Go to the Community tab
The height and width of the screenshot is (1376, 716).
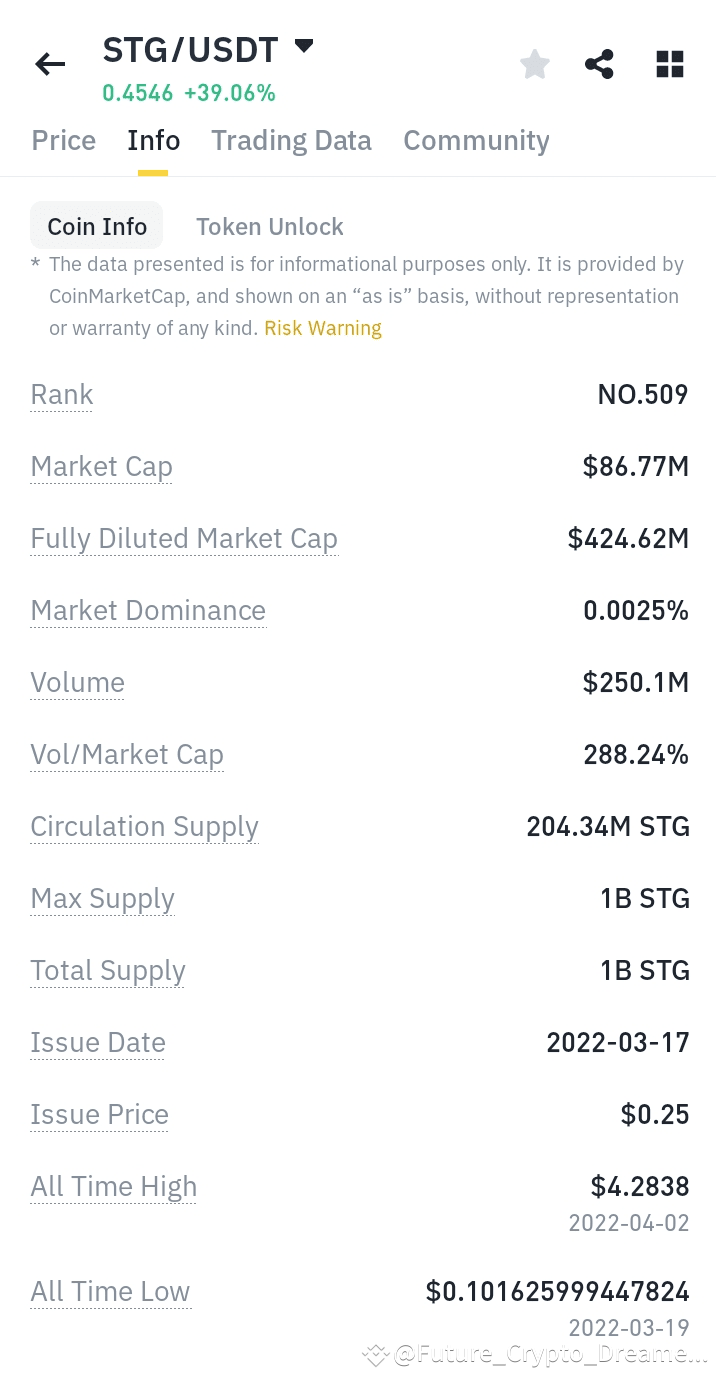pos(476,141)
